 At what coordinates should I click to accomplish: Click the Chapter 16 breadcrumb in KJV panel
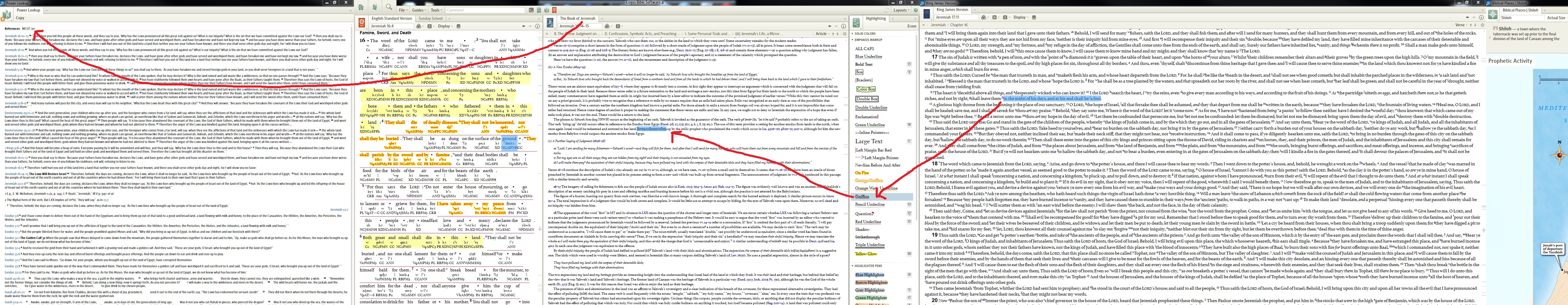[x=959, y=25]
